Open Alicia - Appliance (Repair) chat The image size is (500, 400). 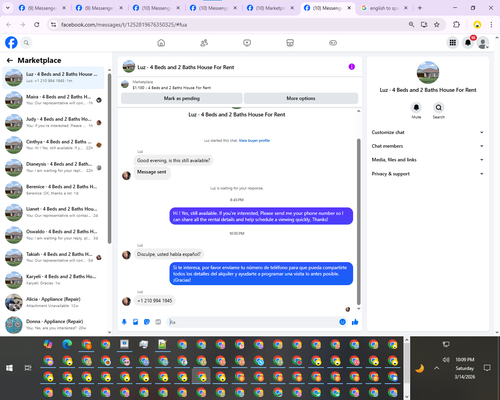53,302
